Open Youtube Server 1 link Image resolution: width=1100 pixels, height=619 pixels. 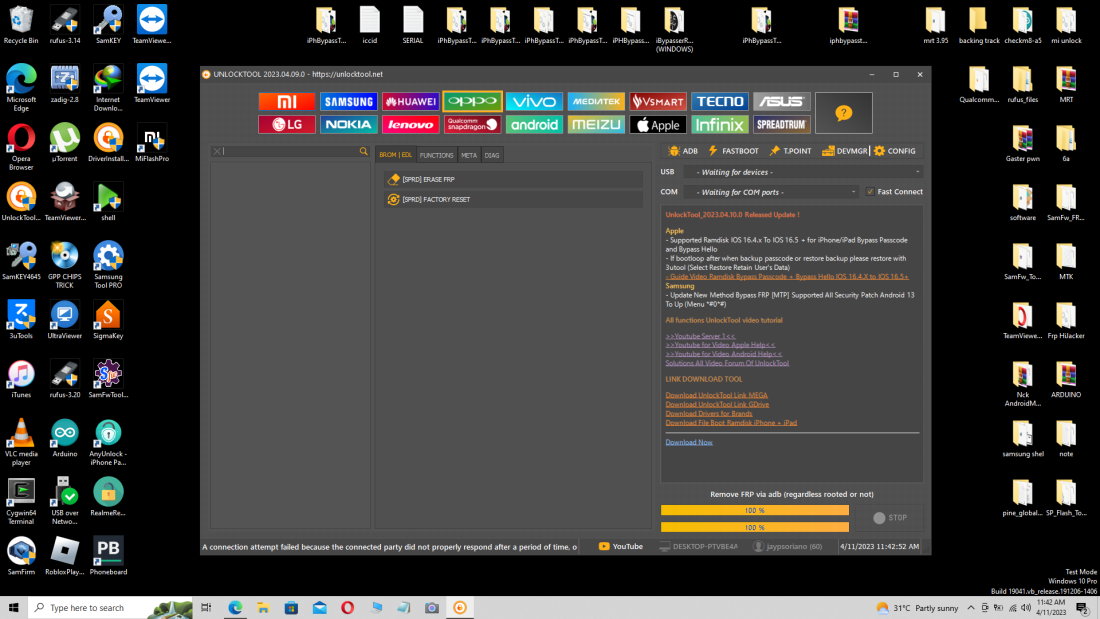700,336
